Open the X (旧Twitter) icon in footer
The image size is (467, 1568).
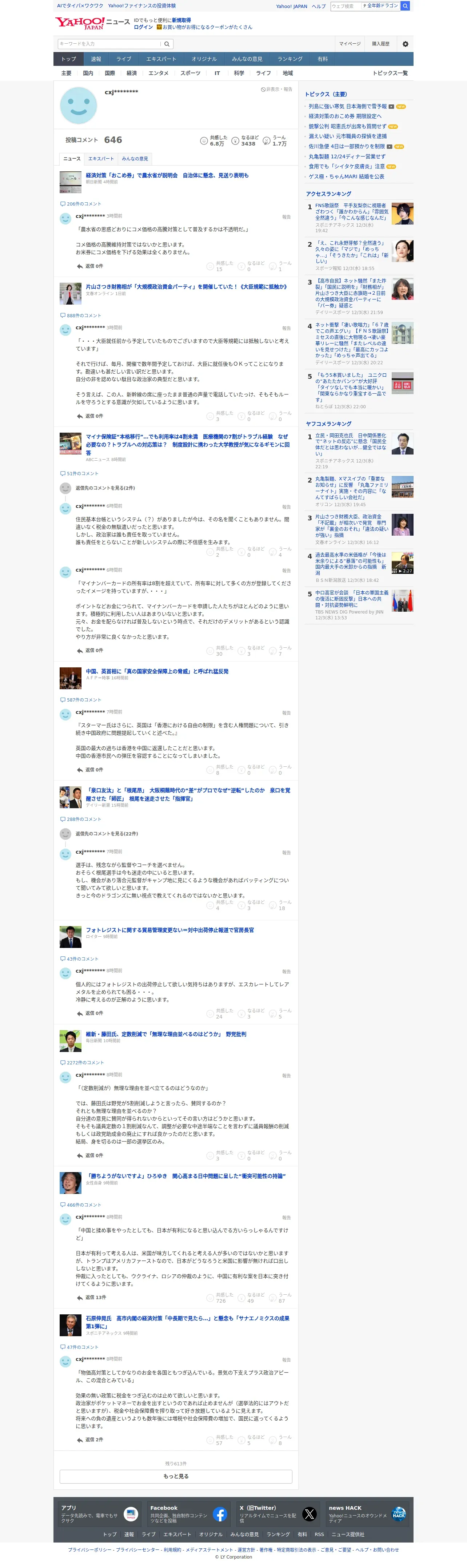click(x=310, y=1515)
